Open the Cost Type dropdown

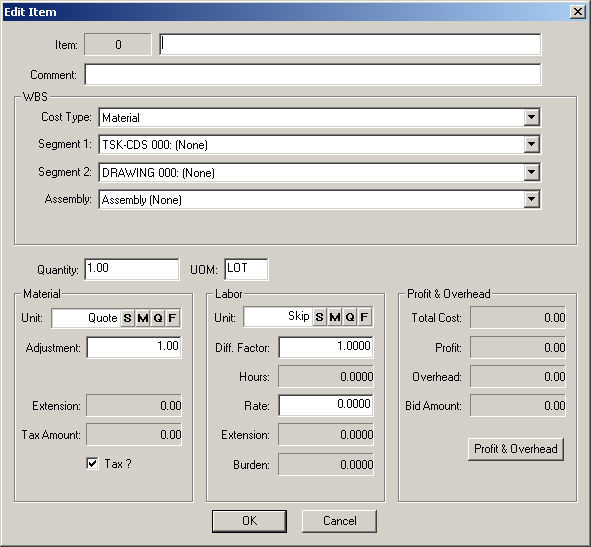[531, 117]
